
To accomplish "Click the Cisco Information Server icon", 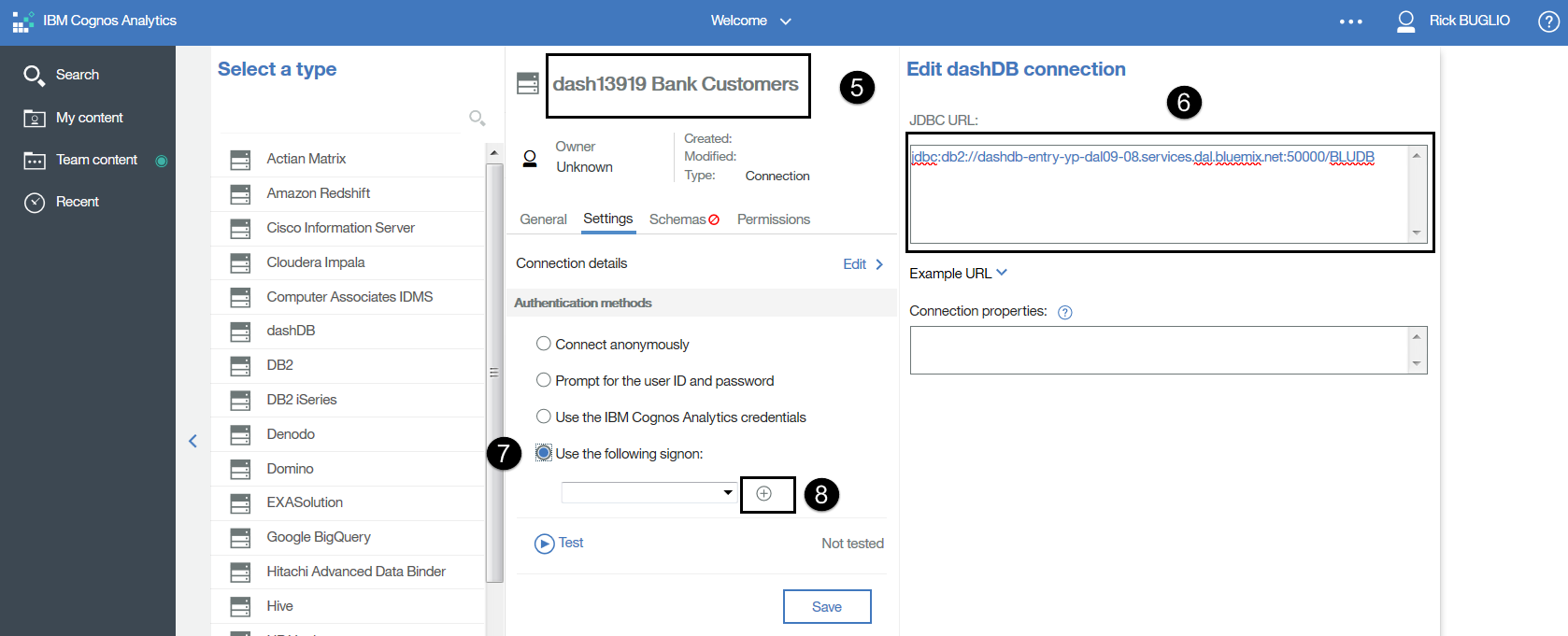I will 240,229.
